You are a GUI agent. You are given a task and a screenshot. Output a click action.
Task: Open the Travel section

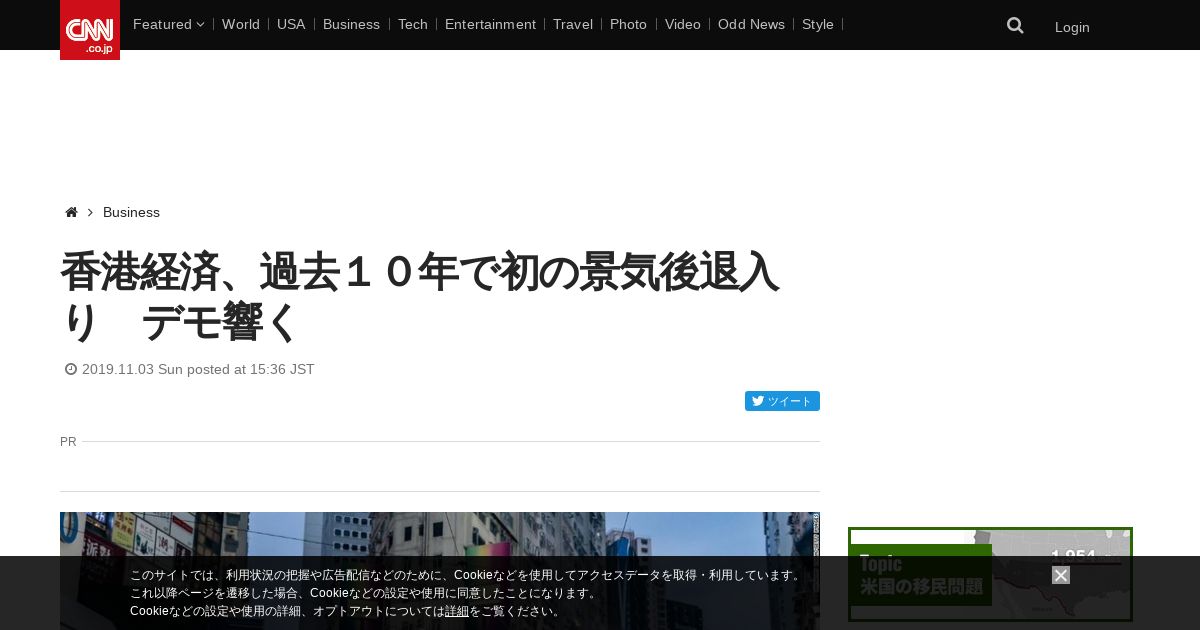pyautogui.click(x=573, y=24)
